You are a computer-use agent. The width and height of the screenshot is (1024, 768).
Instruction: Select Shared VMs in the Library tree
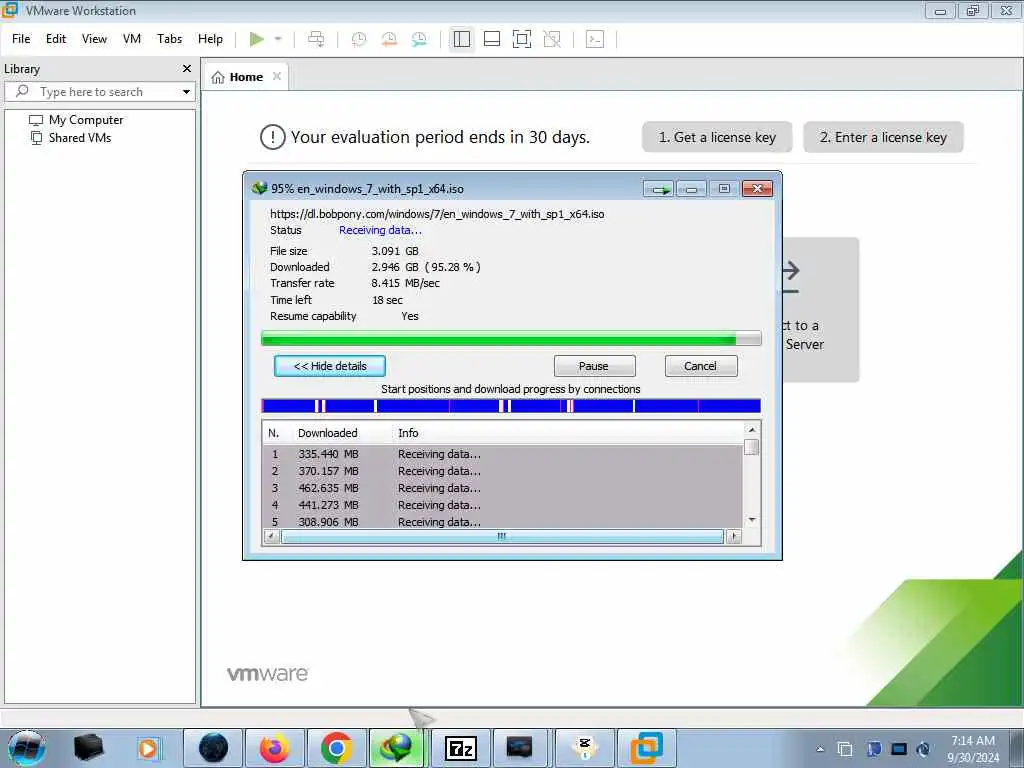click(80, 138)
